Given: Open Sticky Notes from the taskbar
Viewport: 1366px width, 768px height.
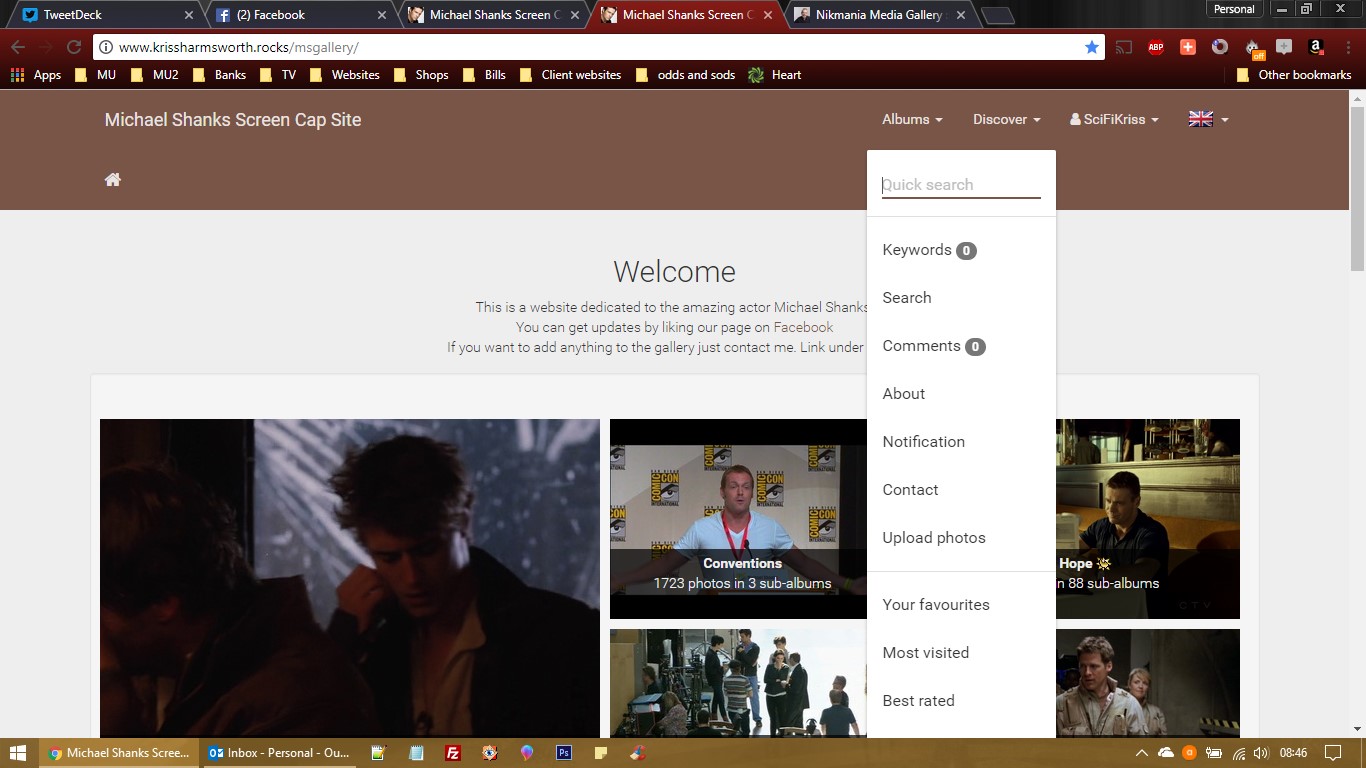Looking at the screenshot, I should pyautogui.click(x=600, y=752).
